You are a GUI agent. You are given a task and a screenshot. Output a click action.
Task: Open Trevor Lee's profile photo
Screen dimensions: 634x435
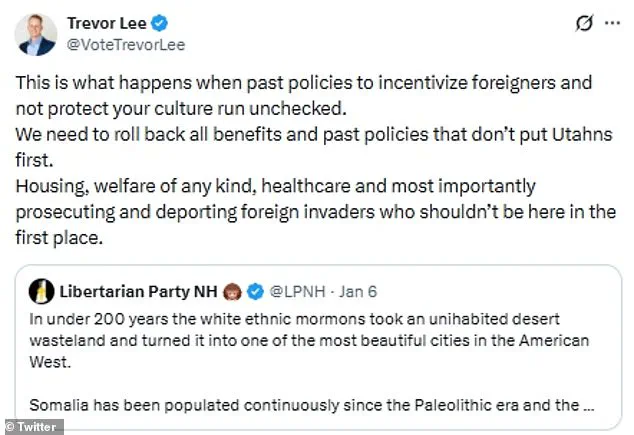tap(35, 33)
